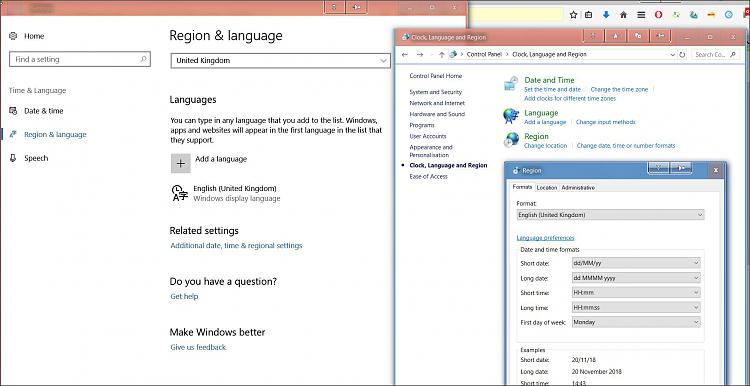750x386 pixels.
Task: Open the Long time format dropdown
Action: 636,308
